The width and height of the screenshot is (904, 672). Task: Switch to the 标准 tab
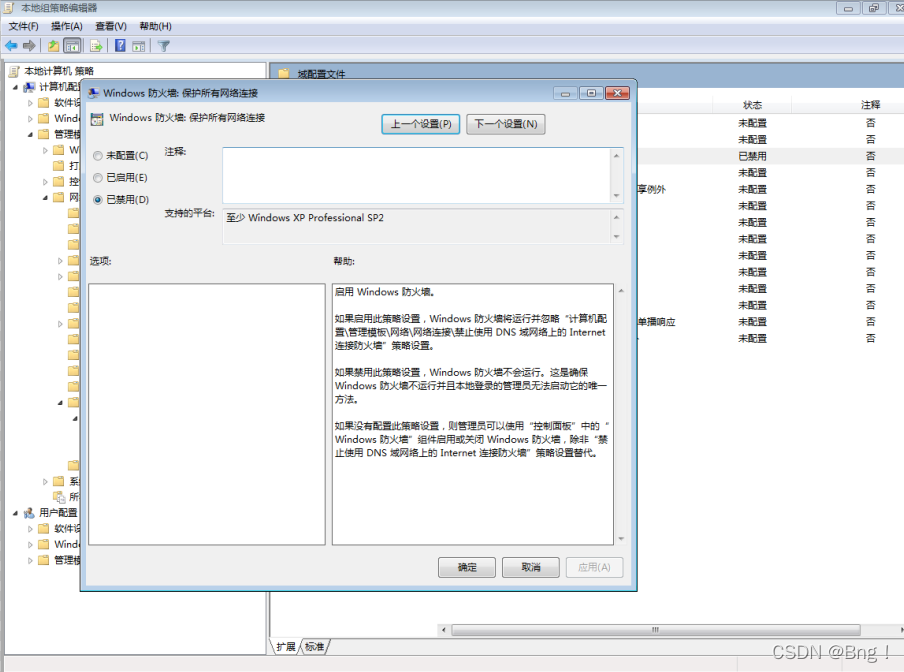tap(314, 647)
